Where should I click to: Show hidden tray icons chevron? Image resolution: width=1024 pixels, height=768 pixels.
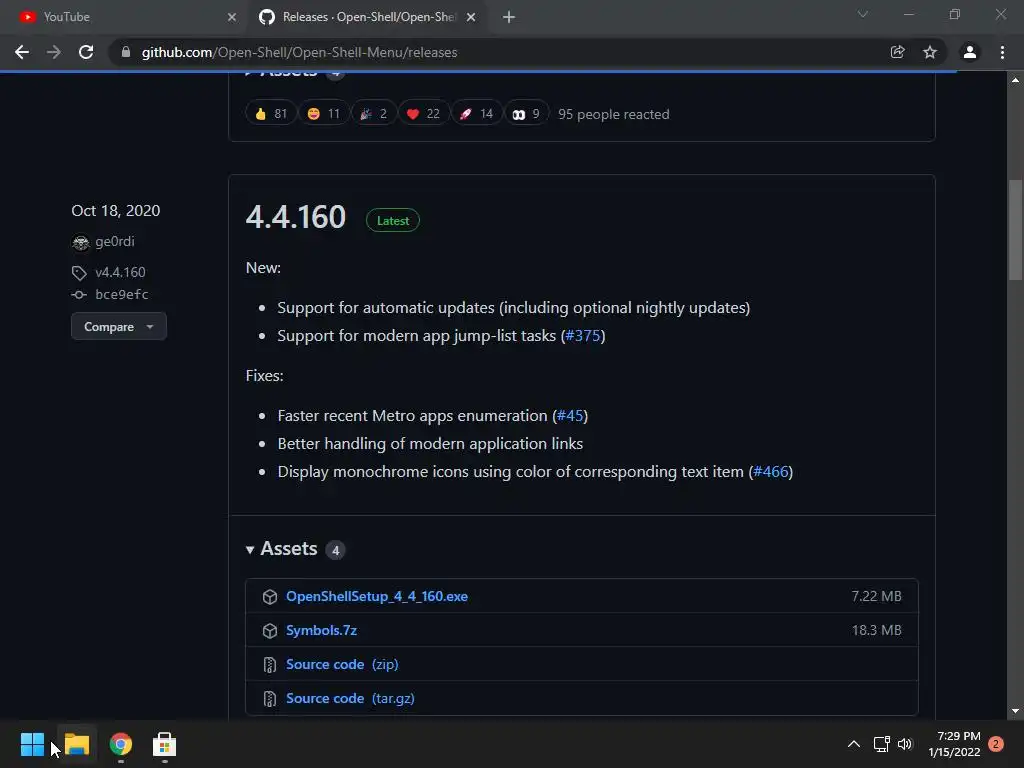(854, 744)
